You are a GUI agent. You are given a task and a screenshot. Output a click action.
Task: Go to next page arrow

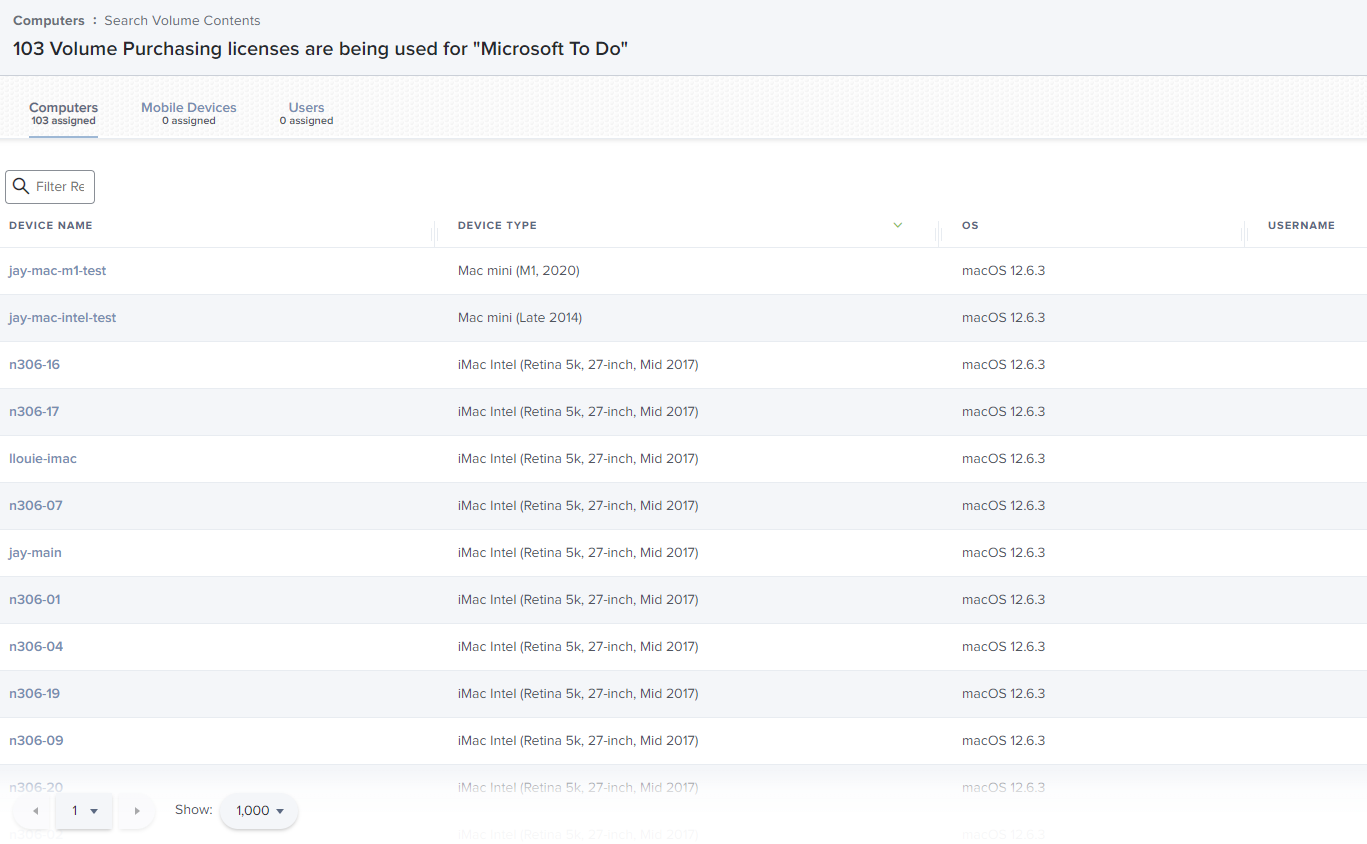(x=137, y=811)
